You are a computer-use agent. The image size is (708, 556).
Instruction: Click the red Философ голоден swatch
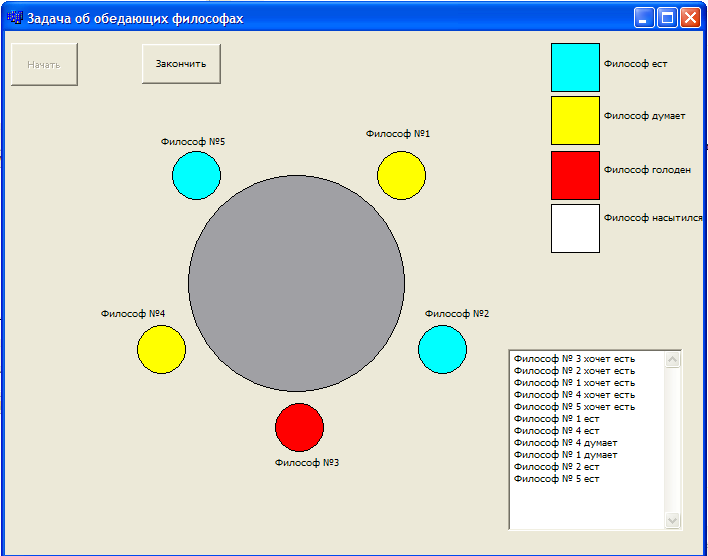(x=575, y=175)
